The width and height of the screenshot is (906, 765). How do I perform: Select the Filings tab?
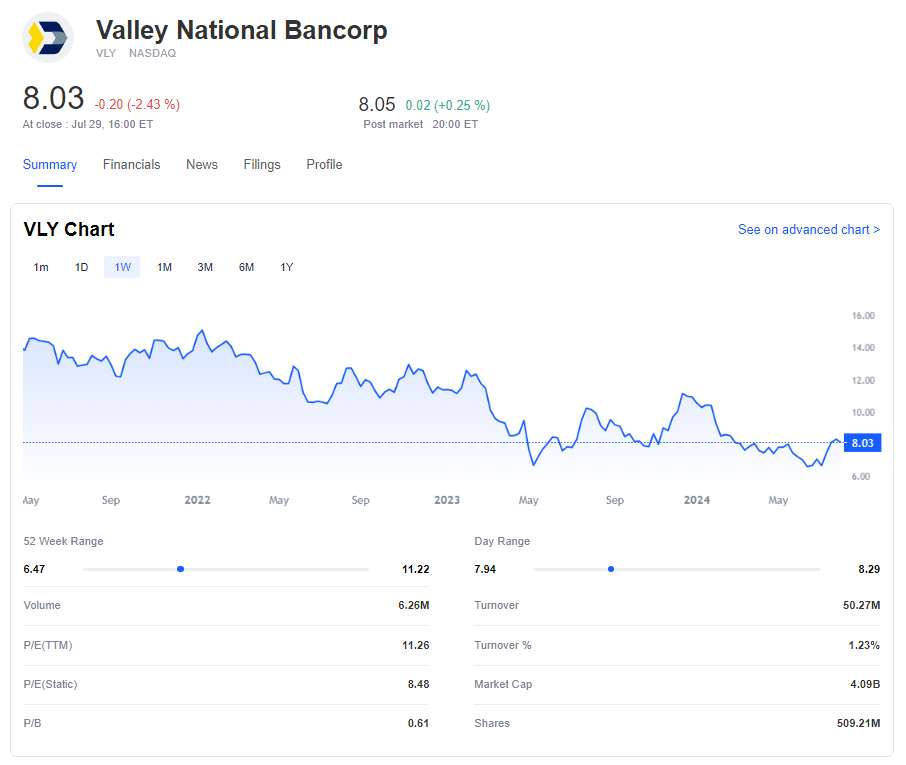click(x=262, y=165)
